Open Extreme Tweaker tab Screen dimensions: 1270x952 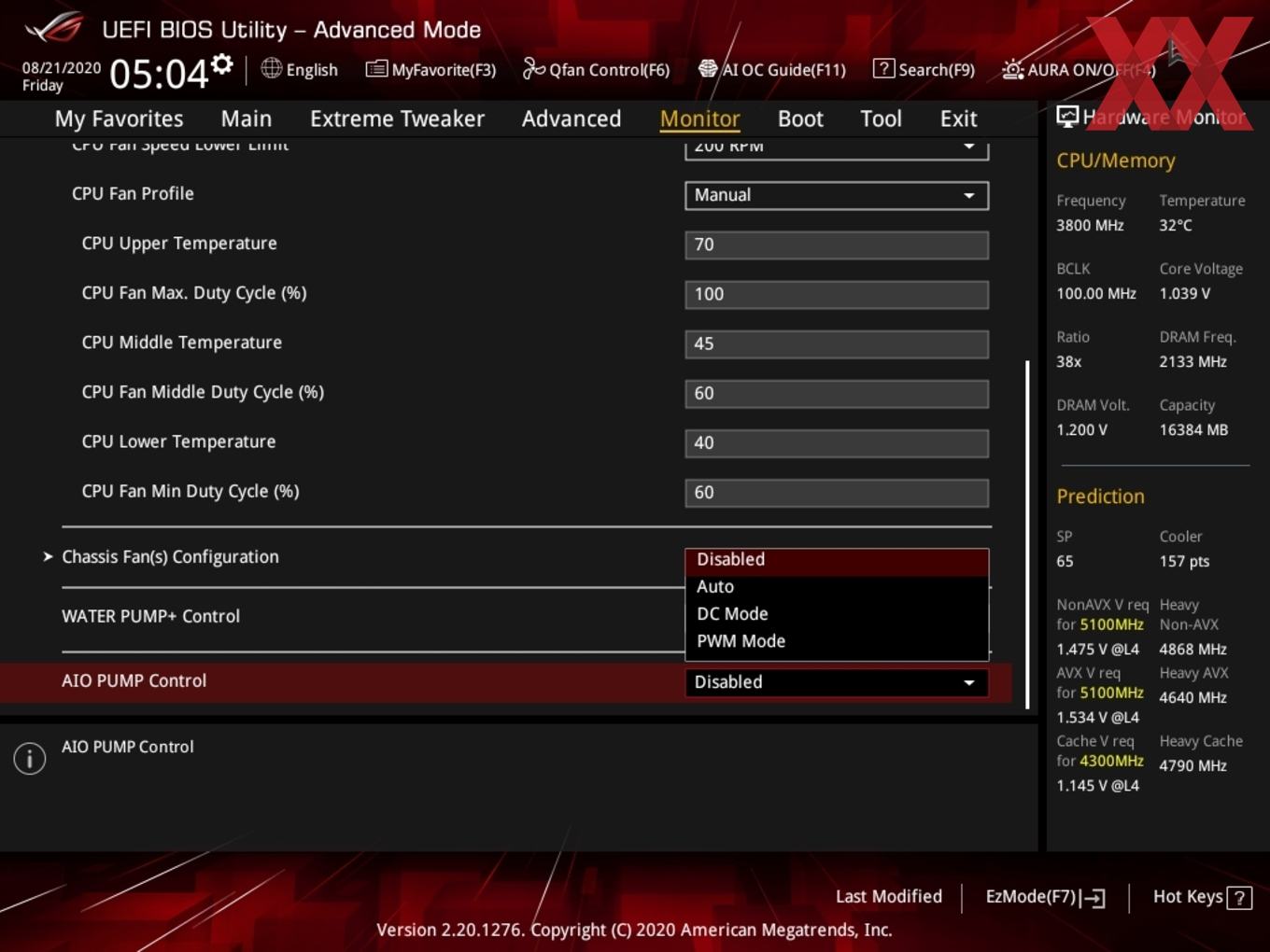397,119
